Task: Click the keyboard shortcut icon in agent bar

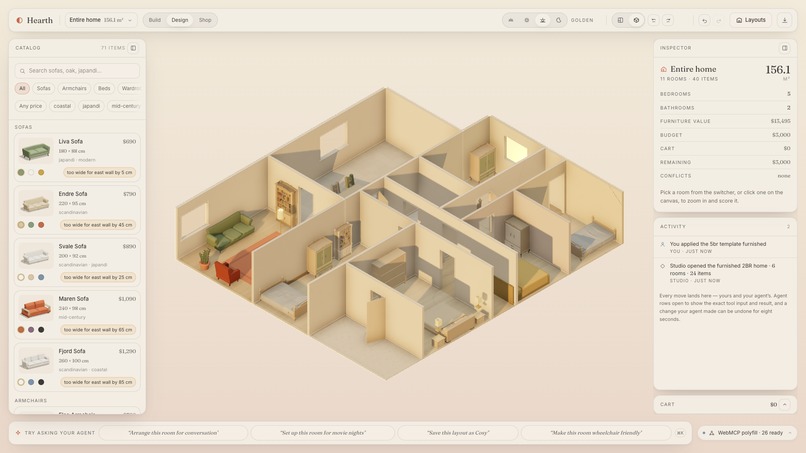Action: click(680, 433)
